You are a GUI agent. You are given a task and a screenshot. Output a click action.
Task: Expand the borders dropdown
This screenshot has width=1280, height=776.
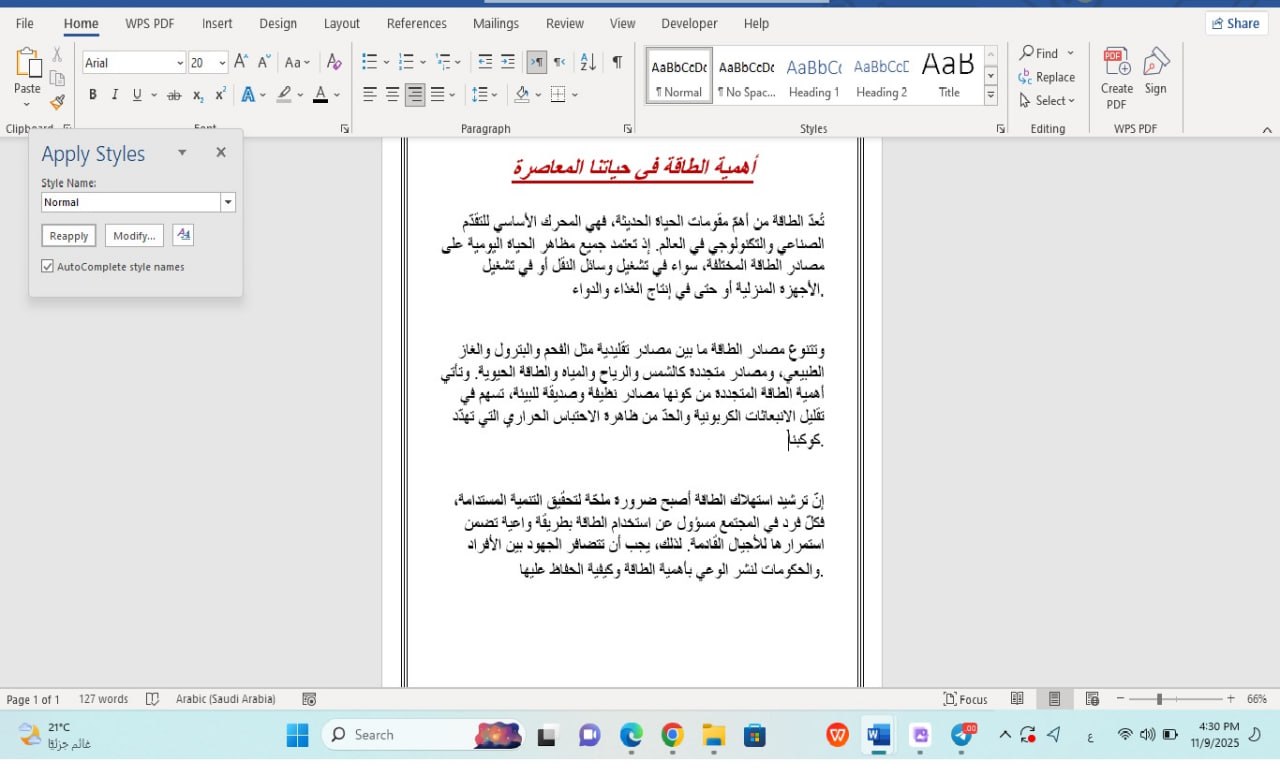575,95
